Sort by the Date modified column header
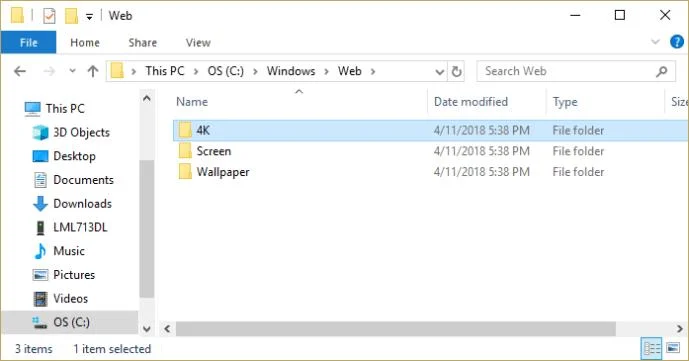 pyautogui.click(x=471, y=102)
